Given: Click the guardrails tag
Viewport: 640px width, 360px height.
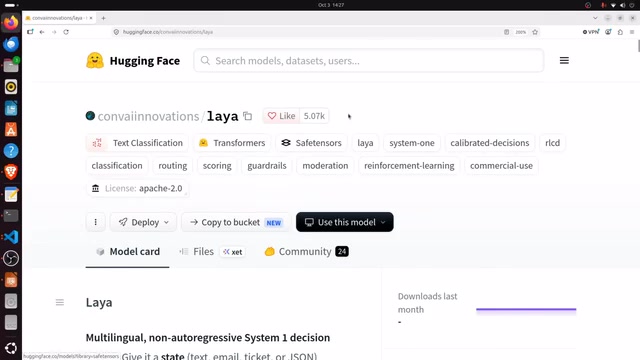Looking at the screenshot, I should tap(267, 166).
